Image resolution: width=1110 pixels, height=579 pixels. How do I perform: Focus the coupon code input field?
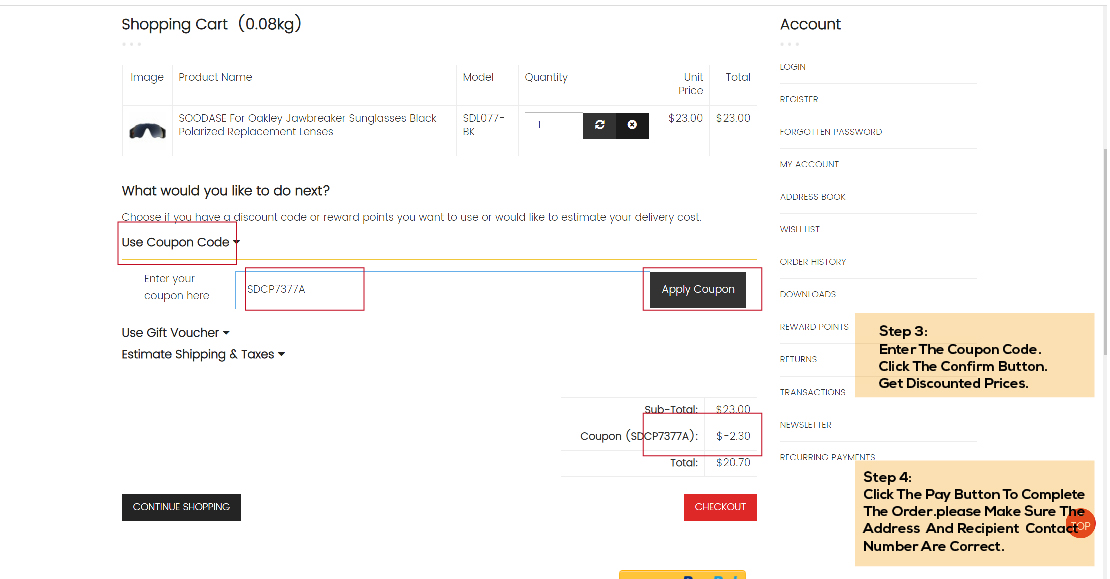tap(440, 289)
